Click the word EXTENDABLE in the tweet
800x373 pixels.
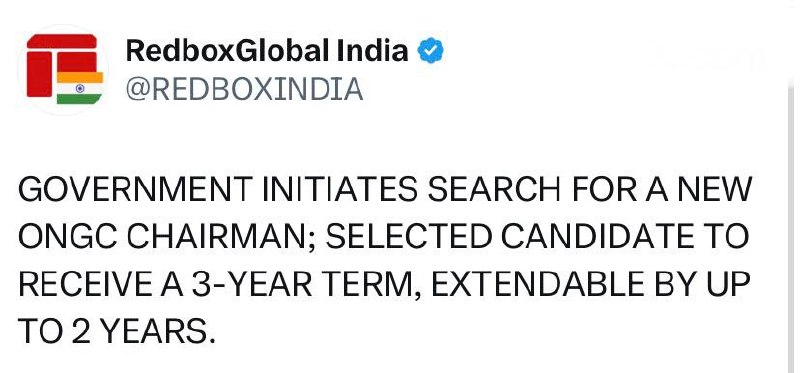pos(537,284)
